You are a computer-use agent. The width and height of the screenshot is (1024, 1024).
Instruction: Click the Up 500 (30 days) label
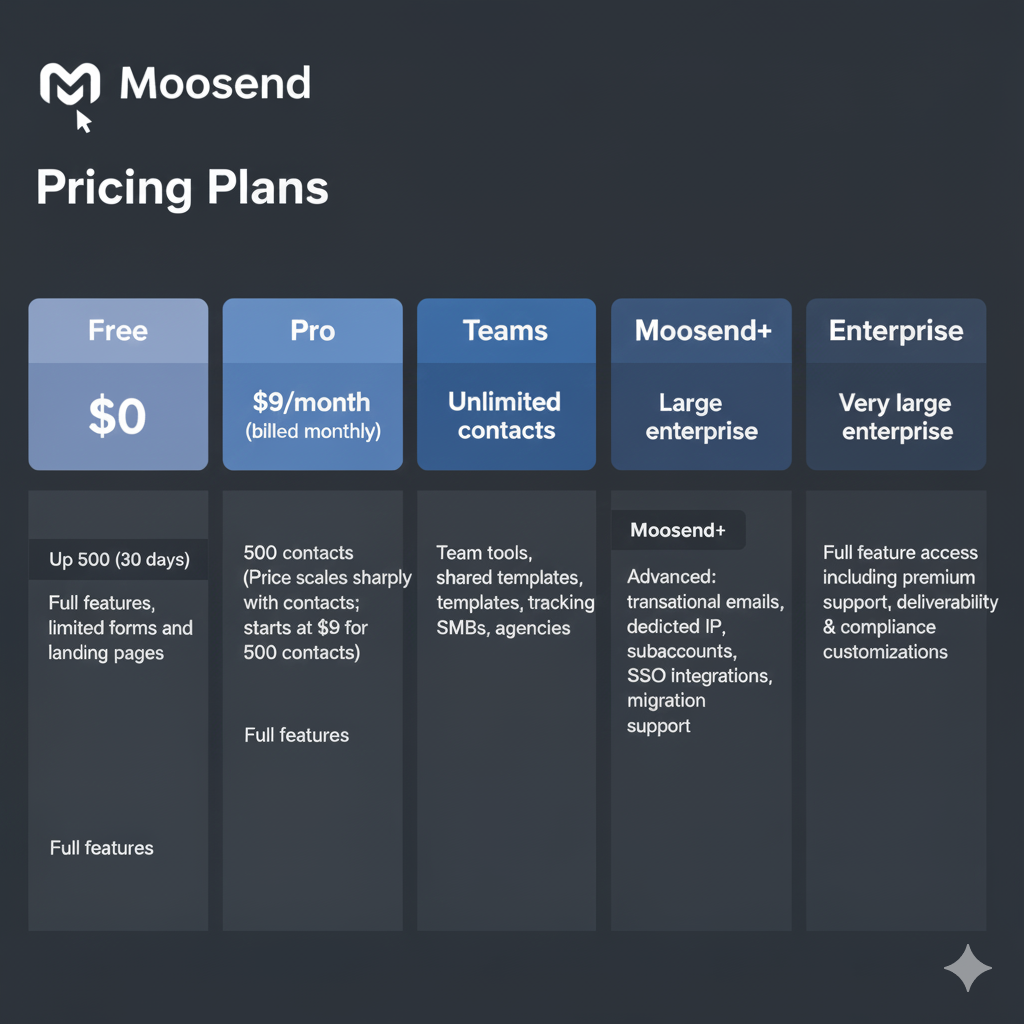119,560
